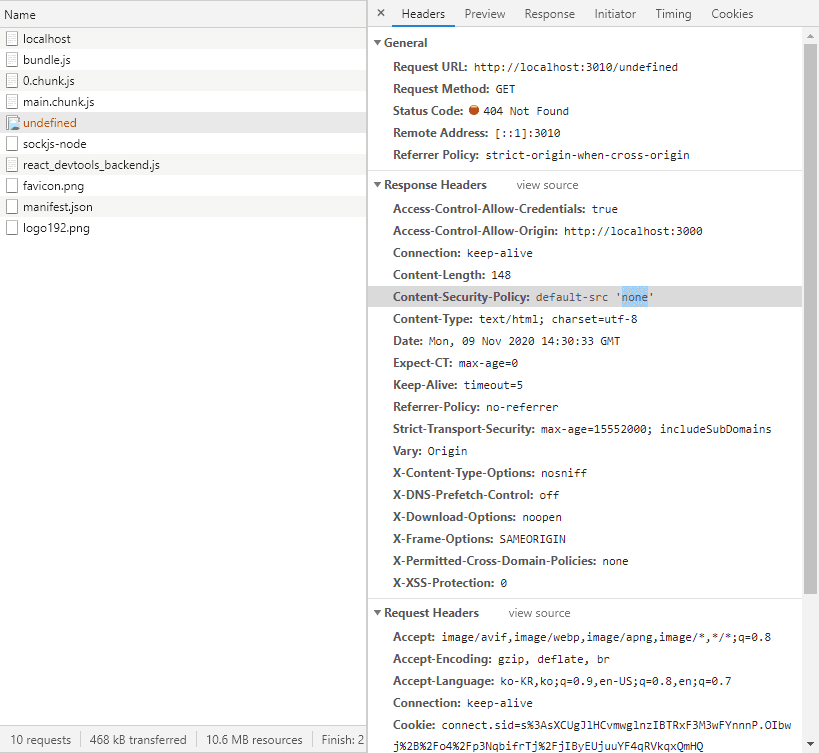Click the Request Method GET value
The image size is (819, 753).
[x=505, y=89]
